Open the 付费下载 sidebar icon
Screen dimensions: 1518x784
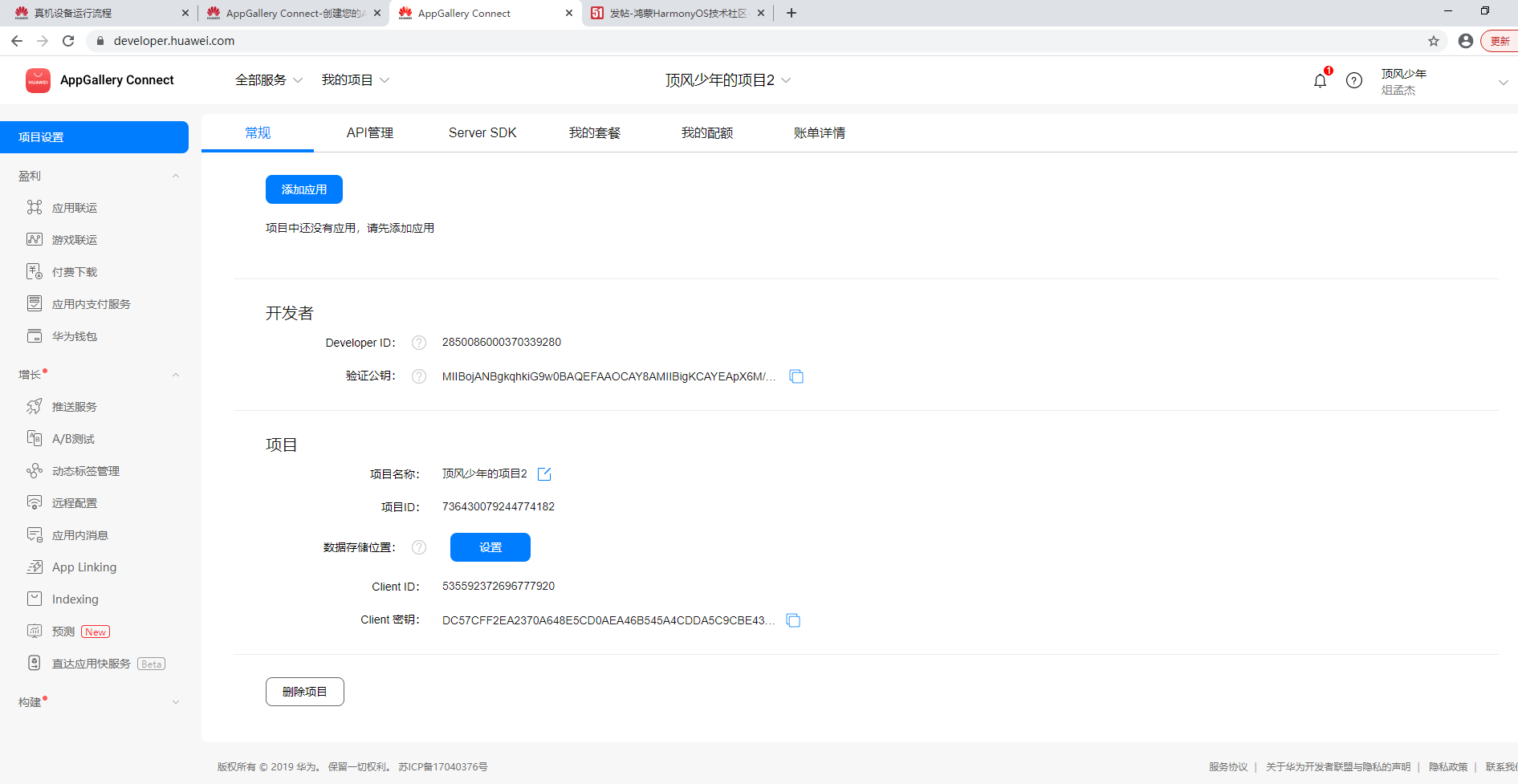[35, 271]
